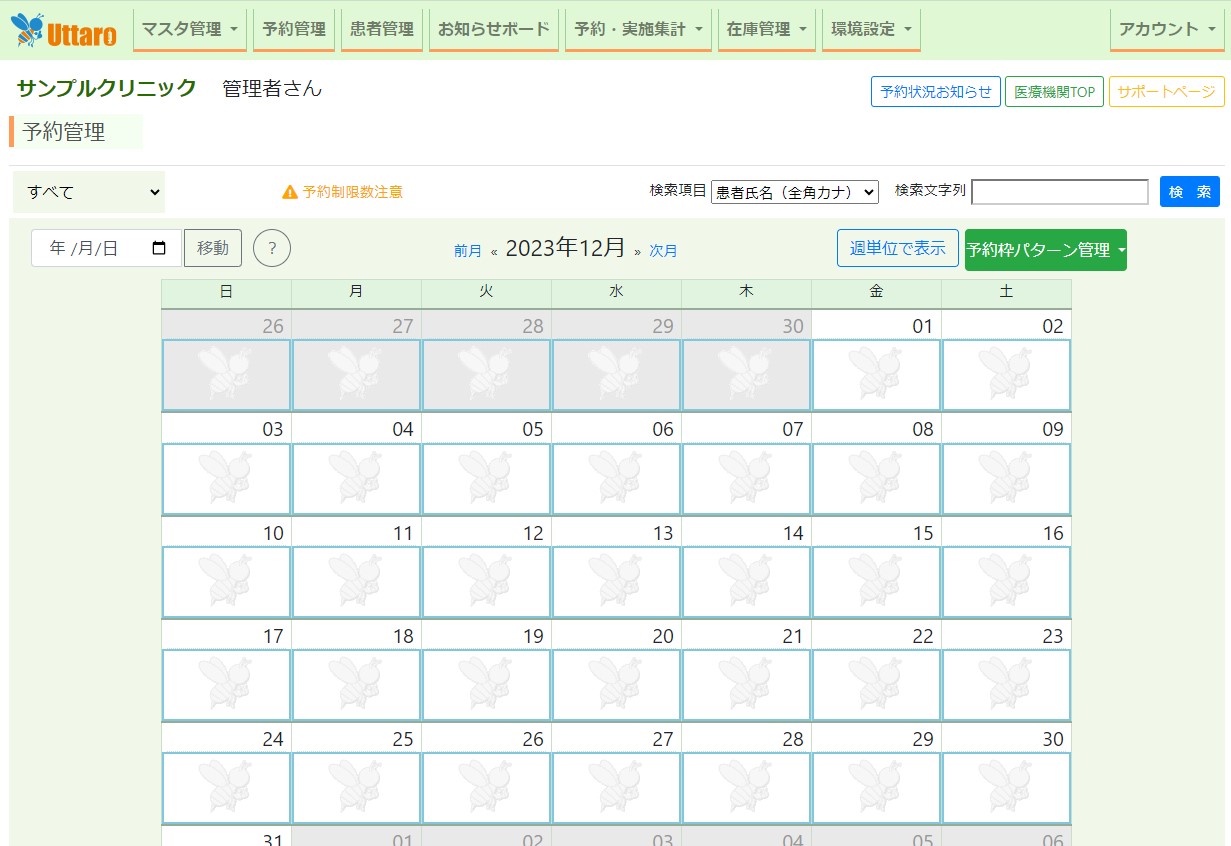Click the 予約状況お知らせ button
1231x846 pixels.
936,91
